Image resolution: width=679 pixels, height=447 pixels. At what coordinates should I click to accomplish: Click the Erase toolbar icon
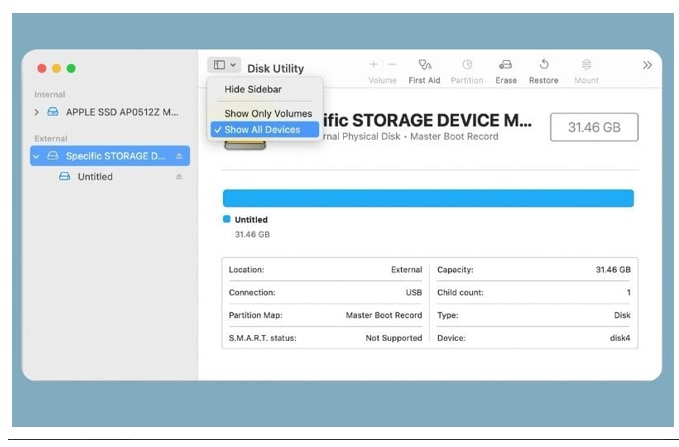coord(506,65)
